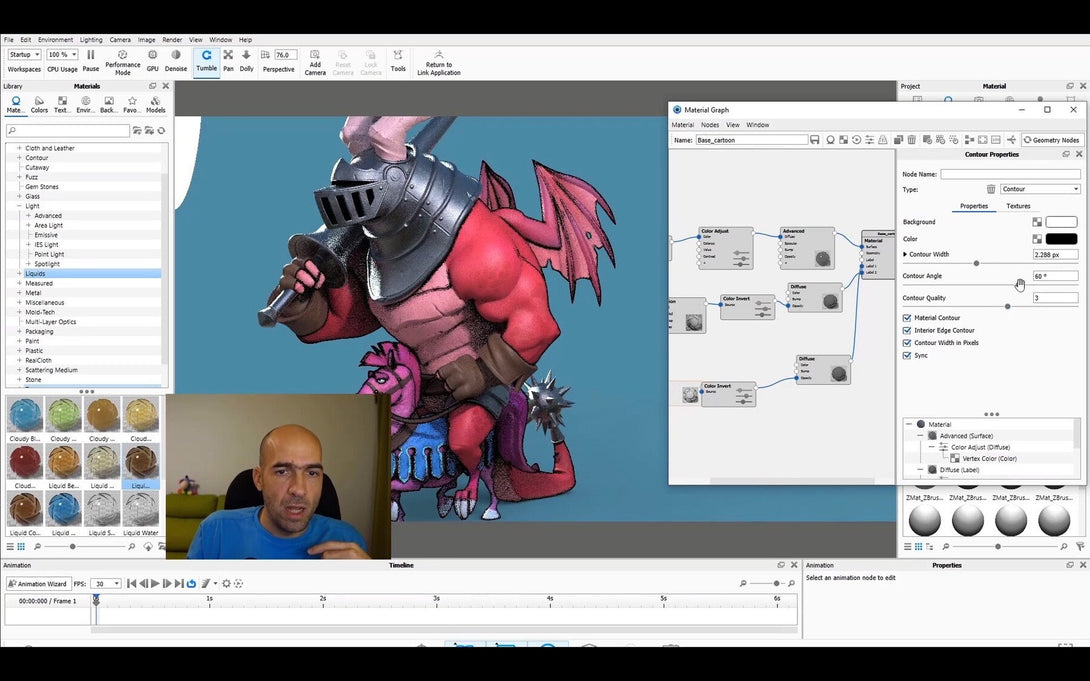Open the Tools toolbar item
The height and width of the screenshot is (681, 1090).
398,61
